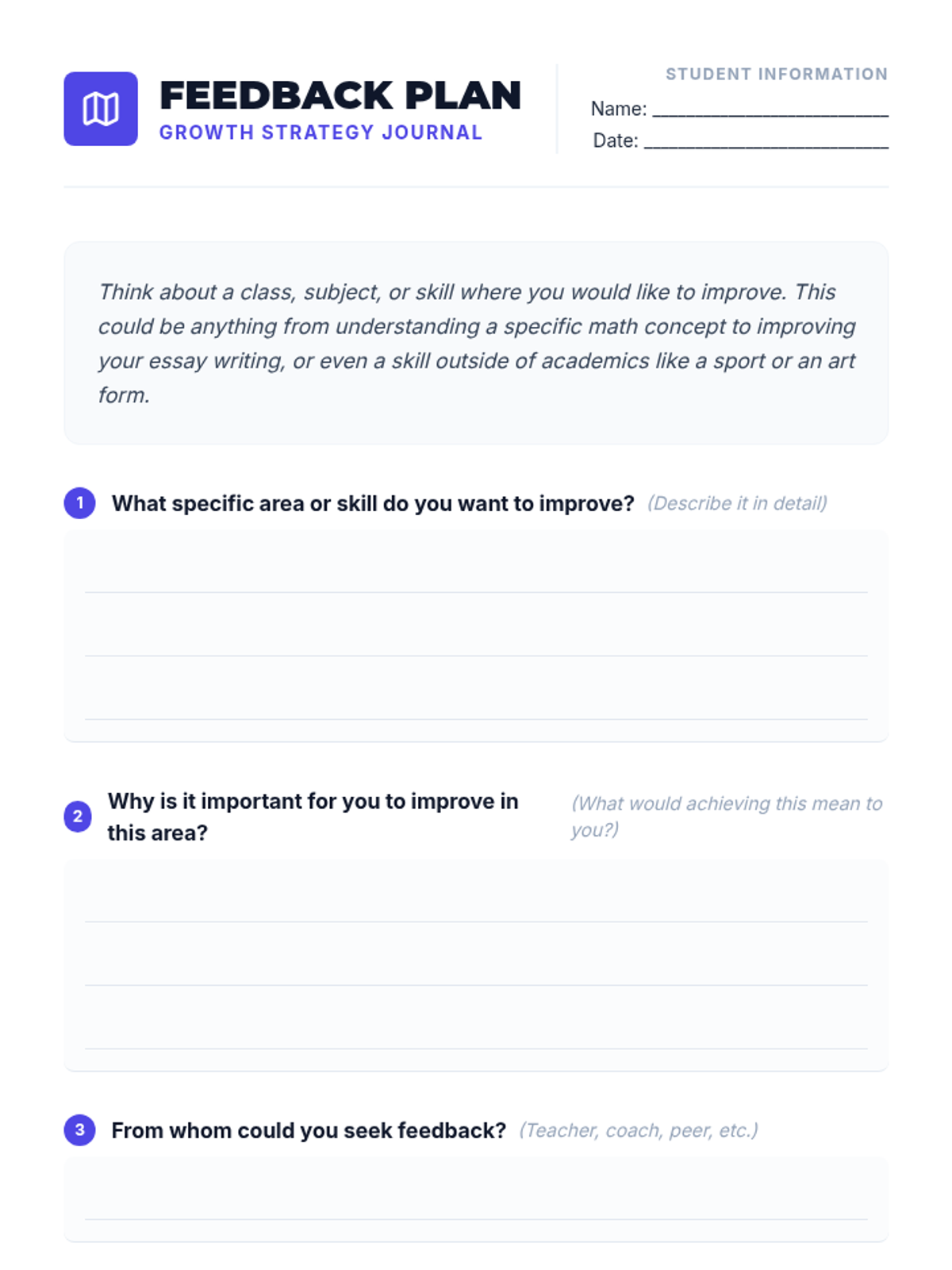This screenshot has height=1270, width=952.
Task: Click the Student Information heading
Action: pyautogui.click(x=777, y=74)
